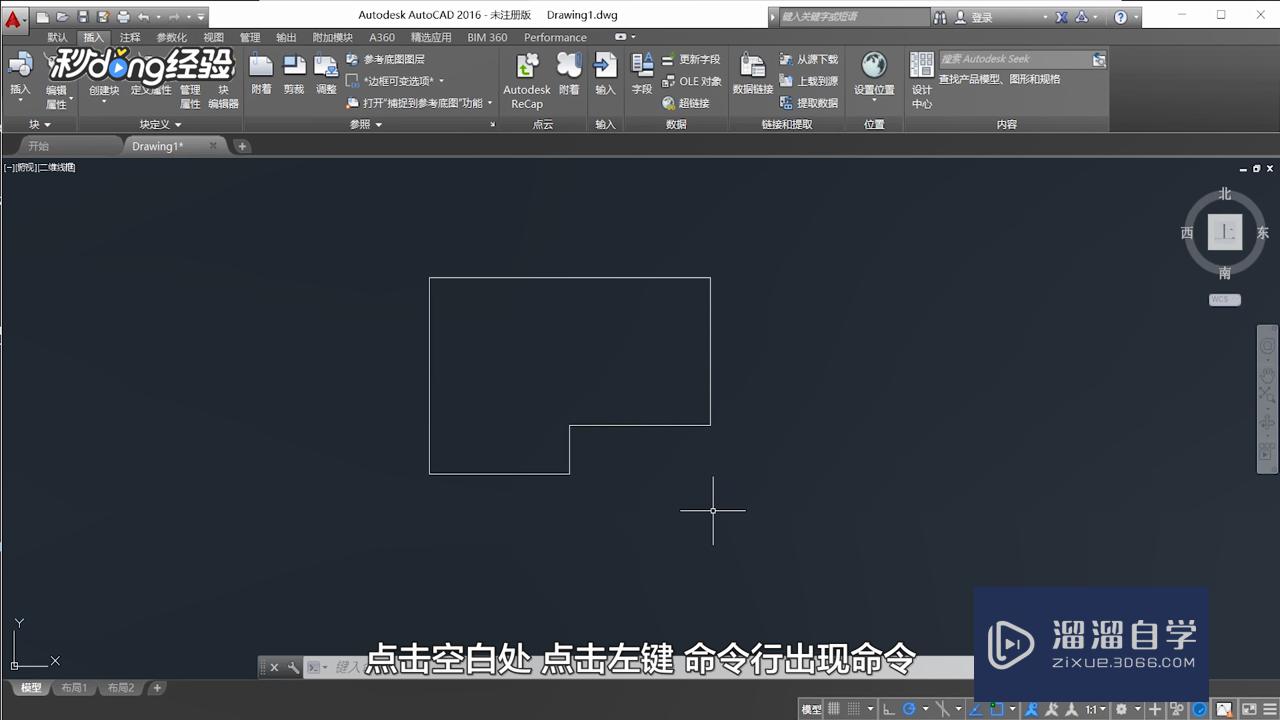Viewport: 1280px width, 720px height.
Task: Open the 1:1 annotation scale dropdown
Action: pos(1092,708)
